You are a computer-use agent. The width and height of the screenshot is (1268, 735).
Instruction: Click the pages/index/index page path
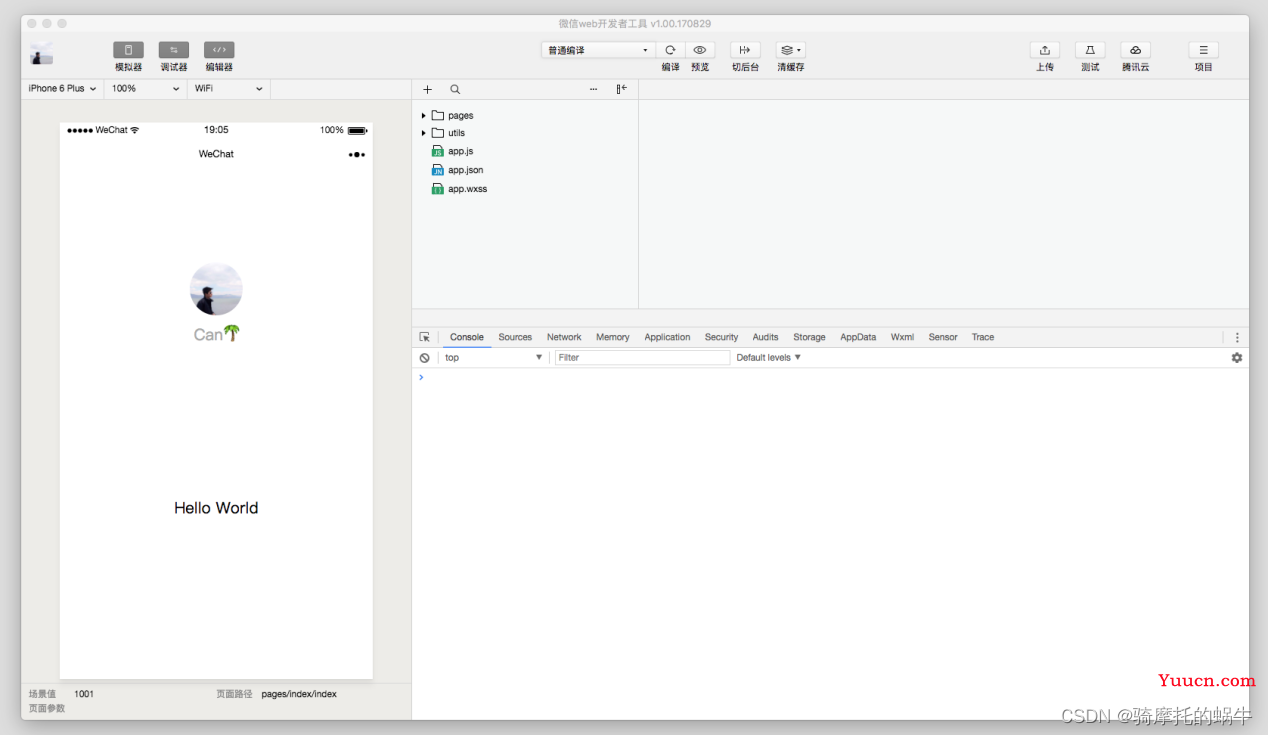pyautogui.click(x=299, y=694)
